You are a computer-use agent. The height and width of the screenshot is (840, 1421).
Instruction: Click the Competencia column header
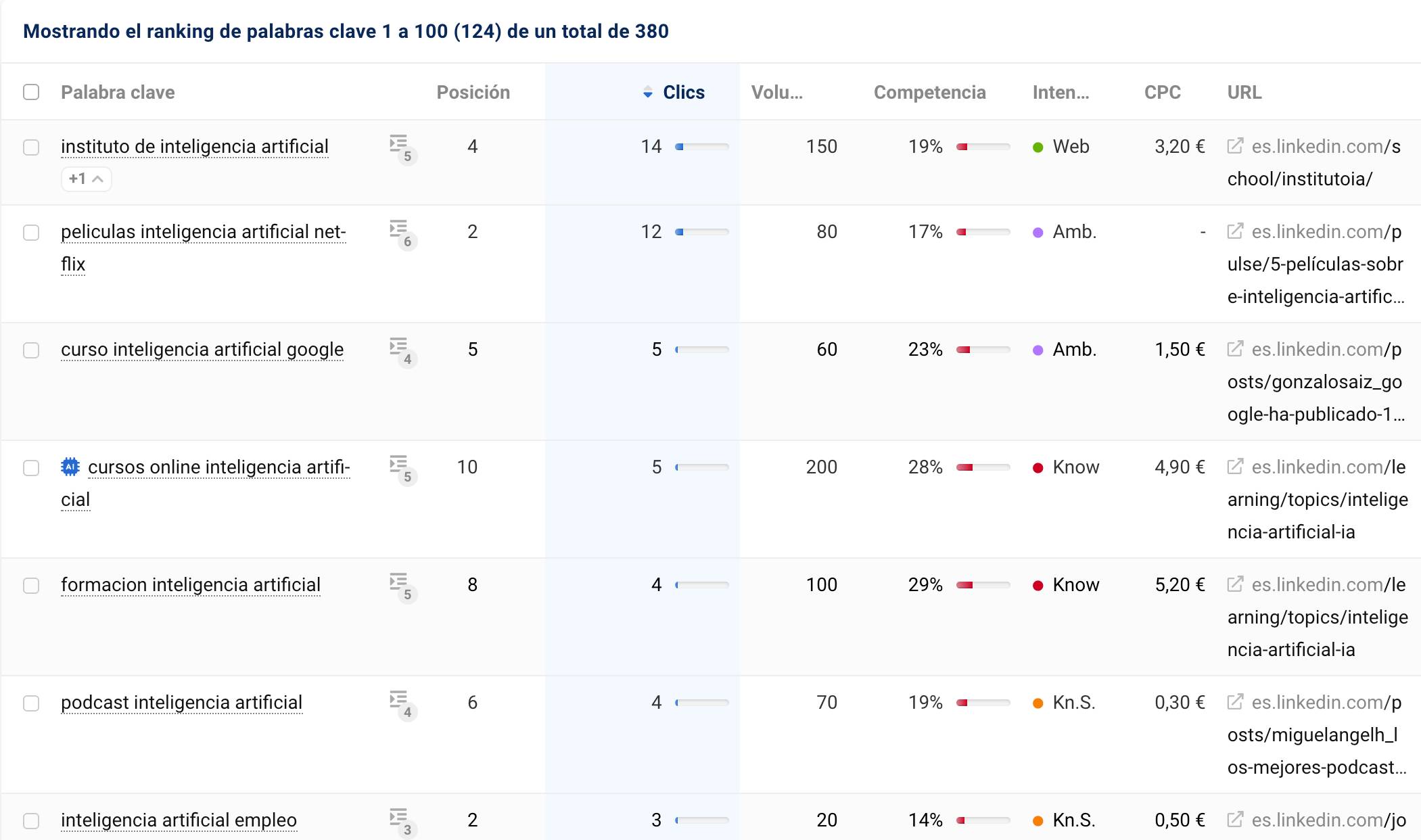[929, 92]
